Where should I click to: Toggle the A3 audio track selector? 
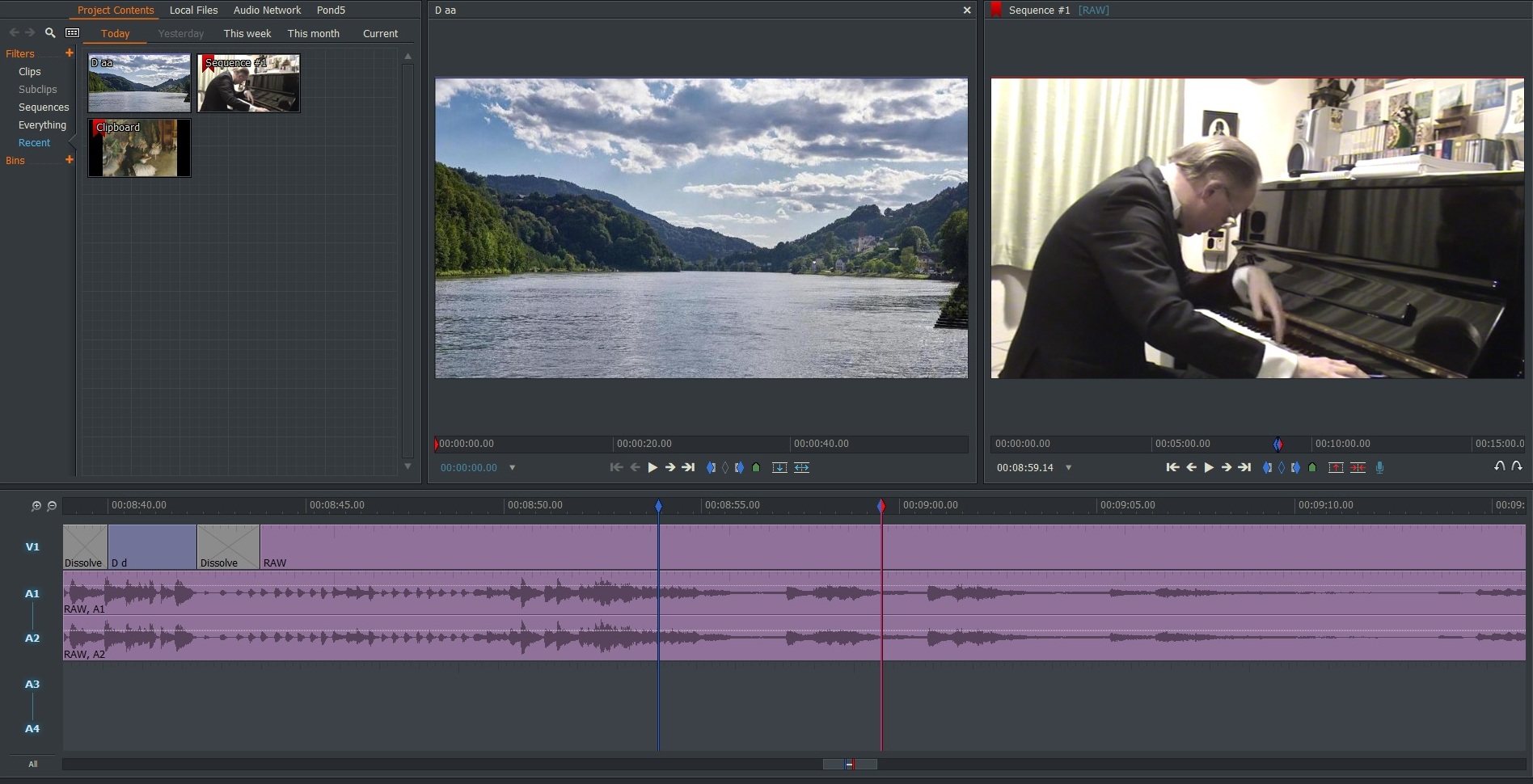32,685
